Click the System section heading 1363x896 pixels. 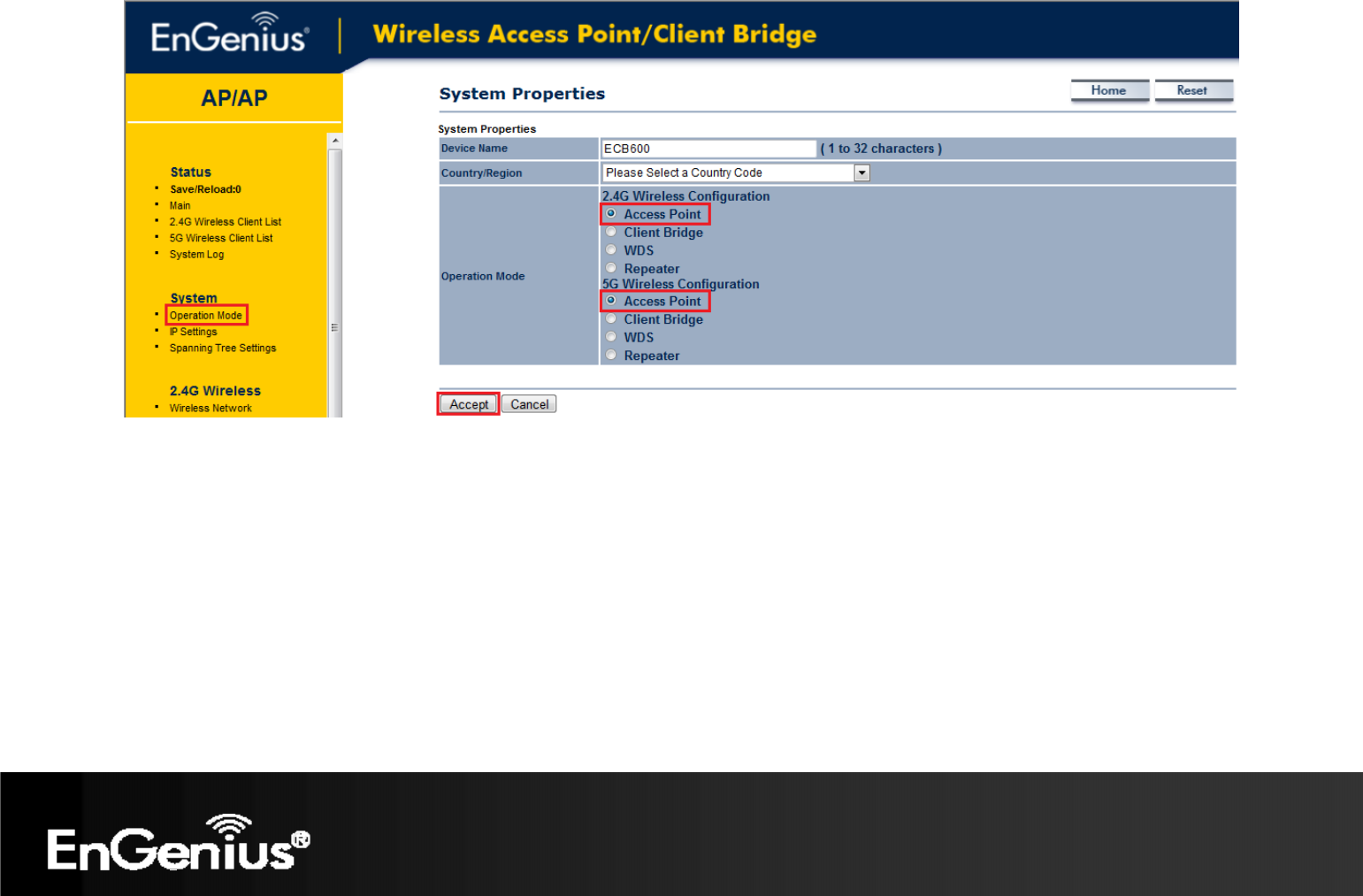194,298
